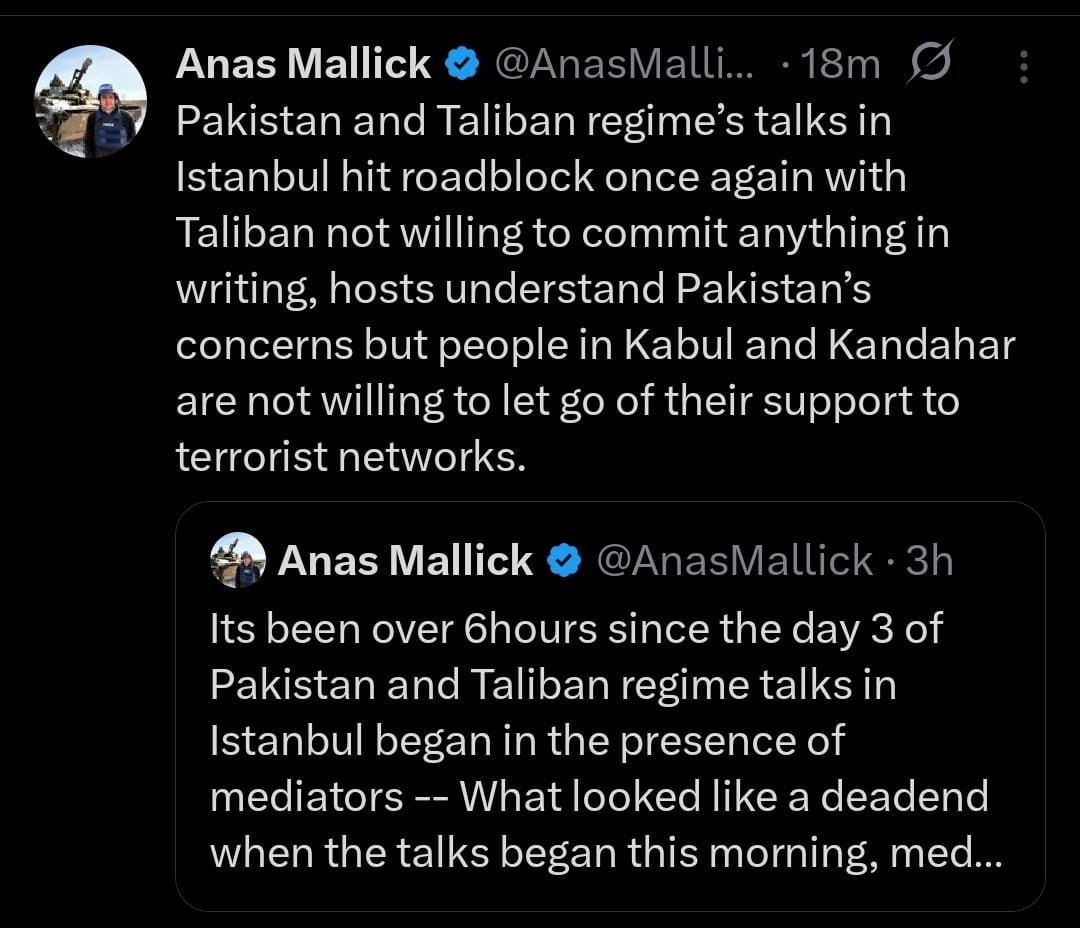Screen dimensions: 1080x928
Task: Click small avatar in the quoted tweet
Action: click(238, 560)
